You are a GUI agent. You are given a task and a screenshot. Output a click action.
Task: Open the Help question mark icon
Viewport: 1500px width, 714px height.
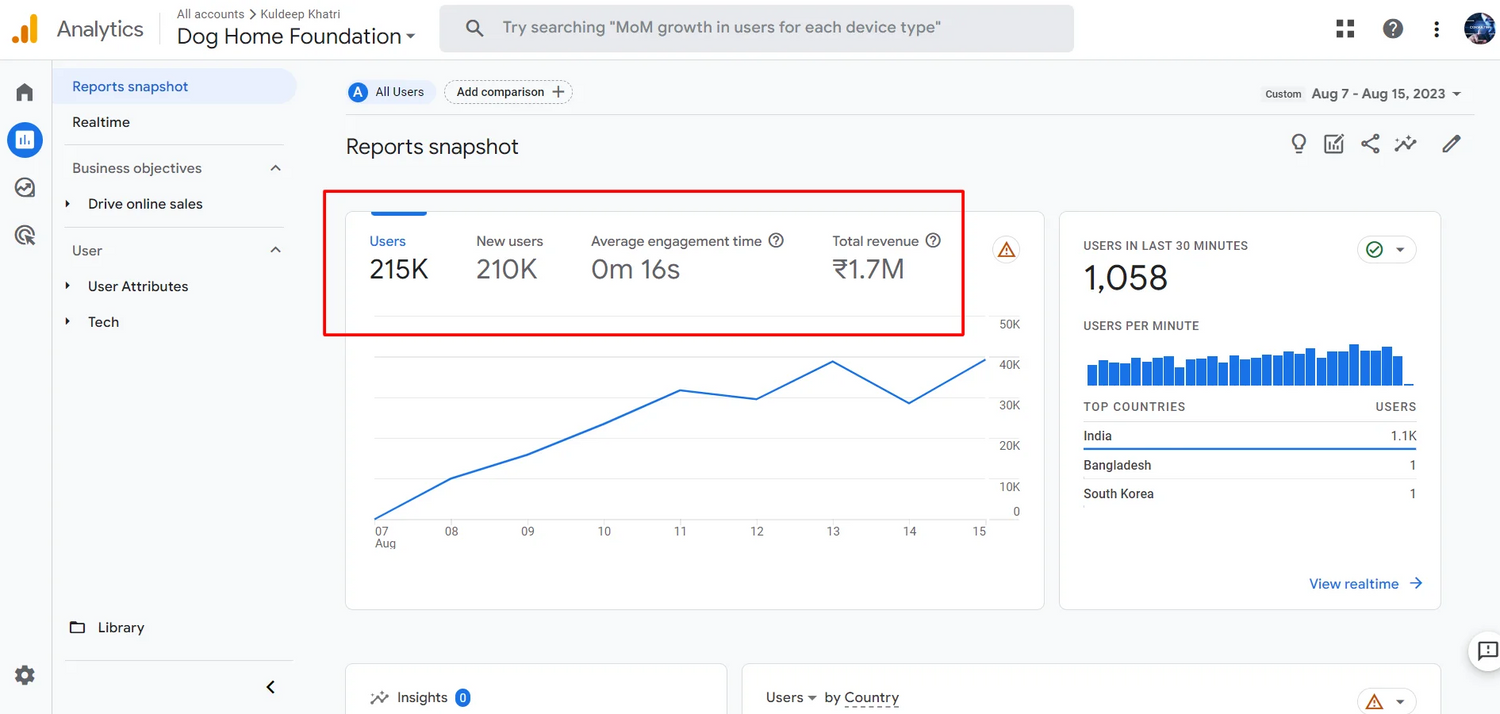click(x=1393, y=29)
